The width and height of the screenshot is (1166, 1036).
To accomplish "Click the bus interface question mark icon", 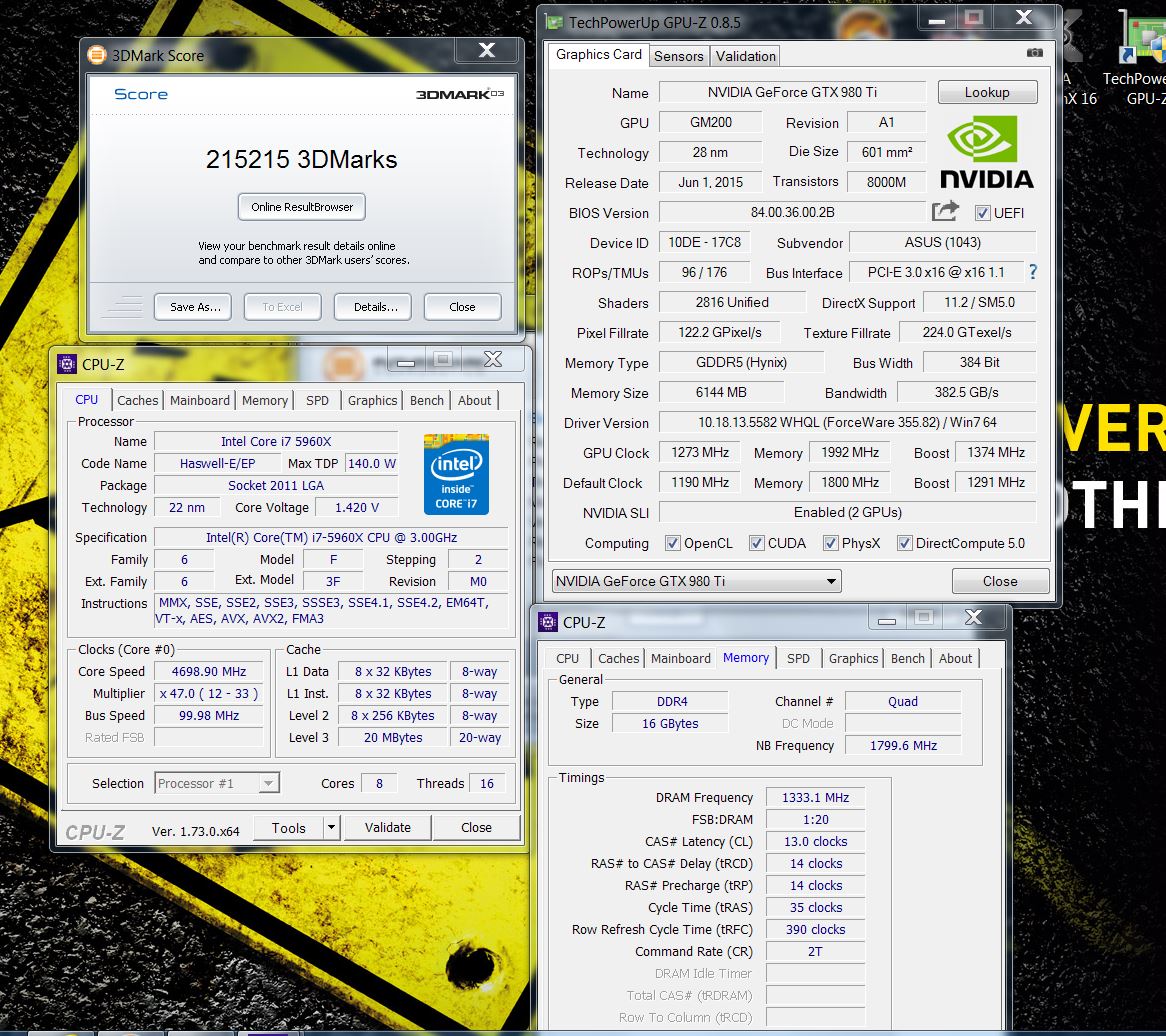I will [1032, 272].
